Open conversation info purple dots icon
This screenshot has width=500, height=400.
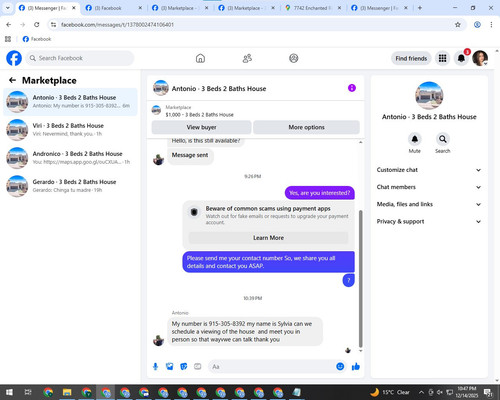(352, 88)
